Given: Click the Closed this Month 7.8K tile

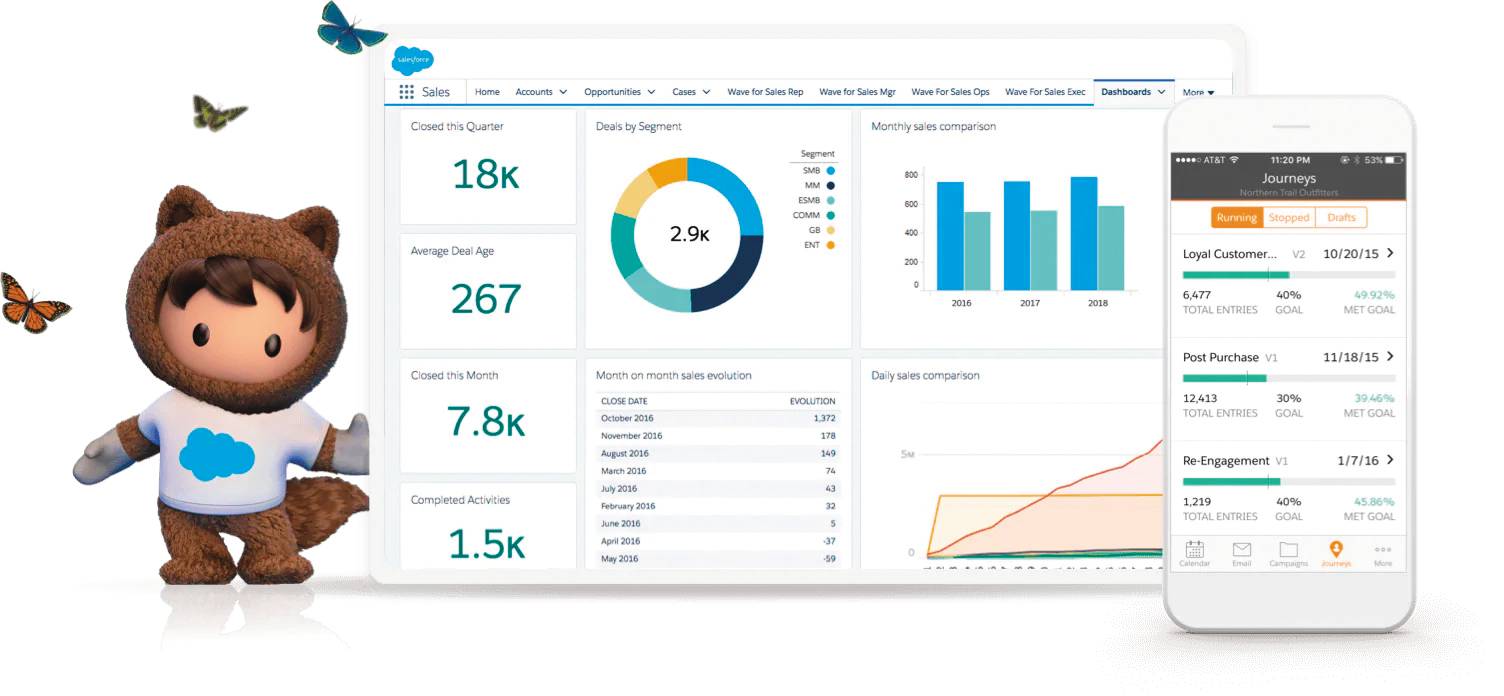Looking at the screenshot, I should pos(488,415).
